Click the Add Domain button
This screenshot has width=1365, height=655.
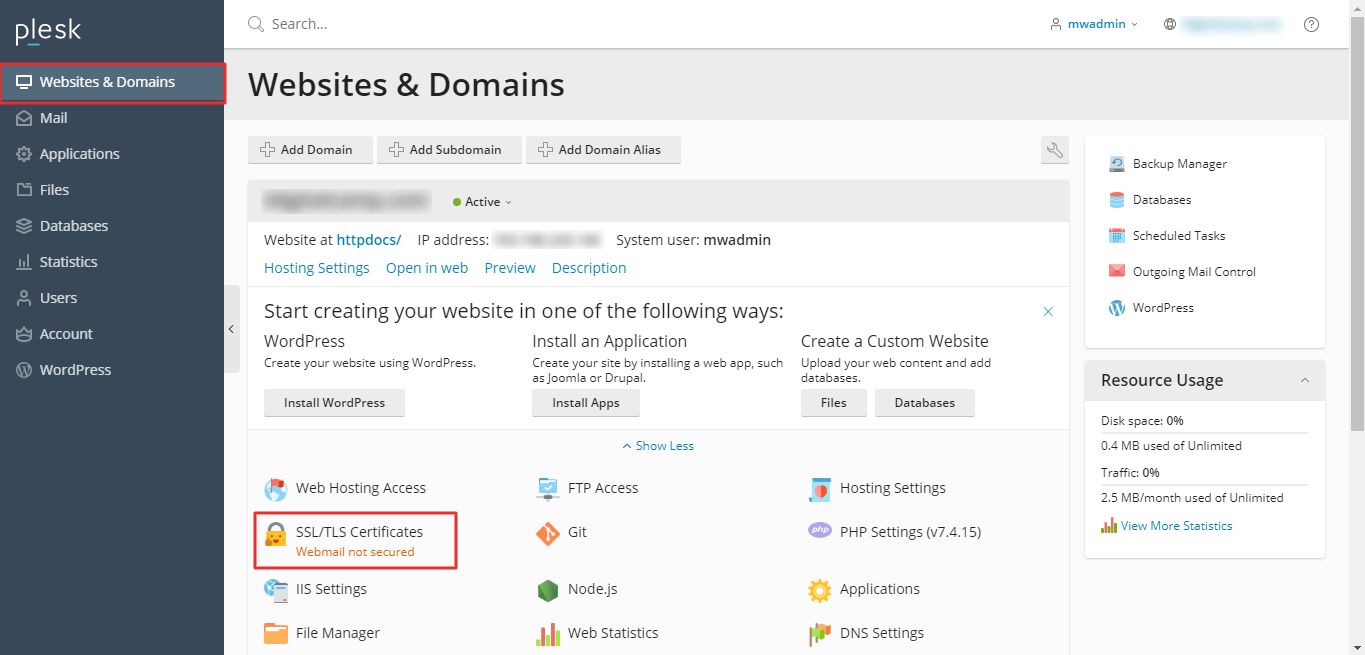point(310,150)
